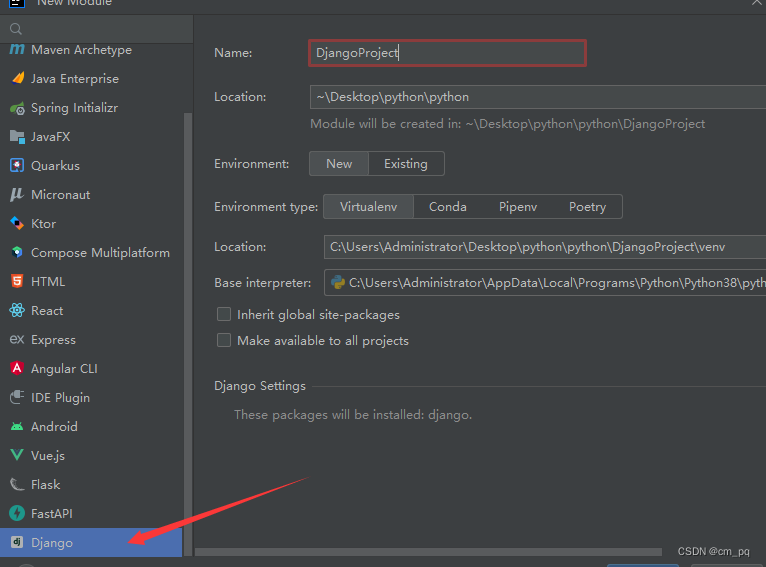Click the Express 'ex' icon
766x567 pixels.
pos(17,339)
